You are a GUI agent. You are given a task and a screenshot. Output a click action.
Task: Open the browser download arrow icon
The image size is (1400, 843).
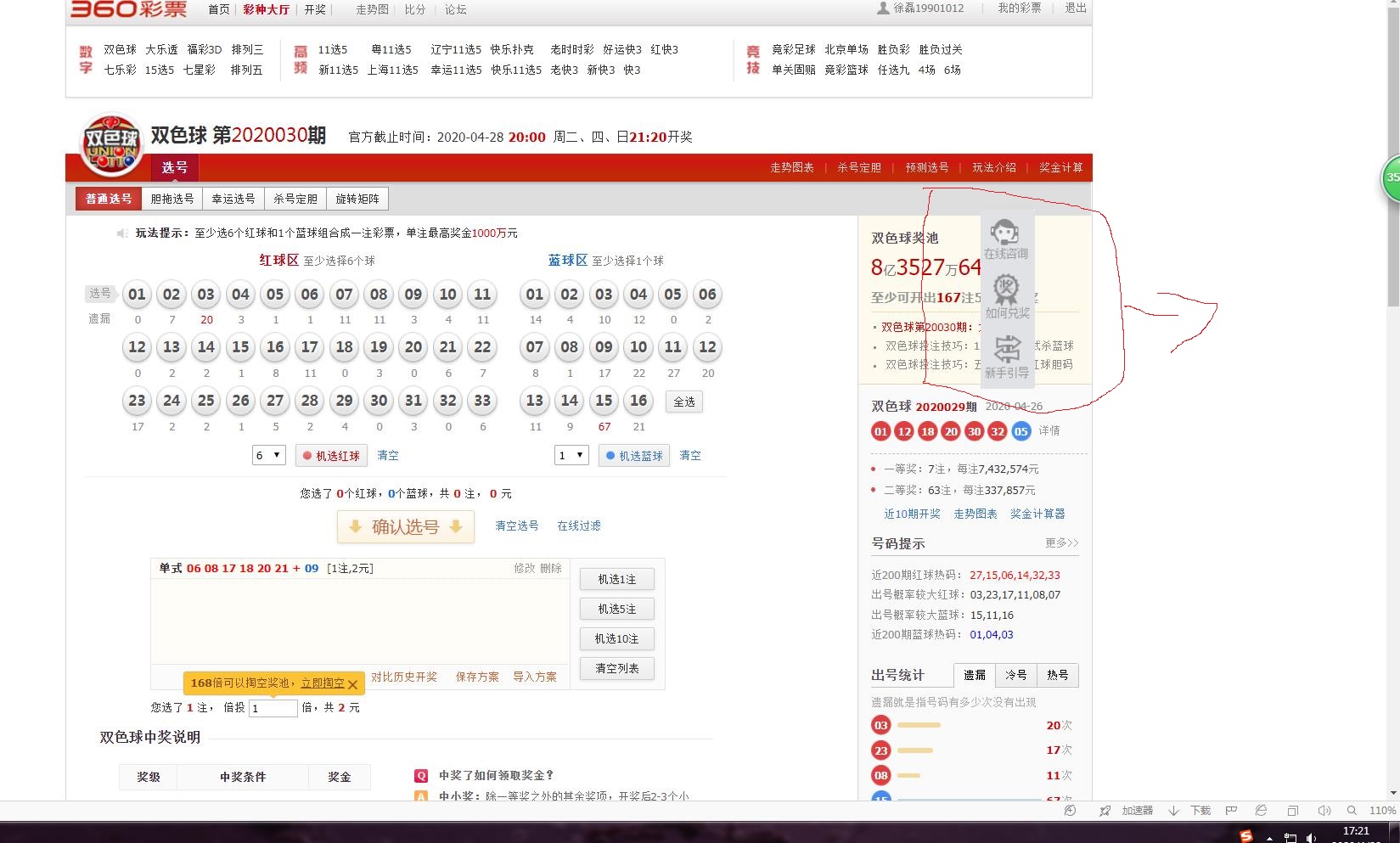point(1174,811)
